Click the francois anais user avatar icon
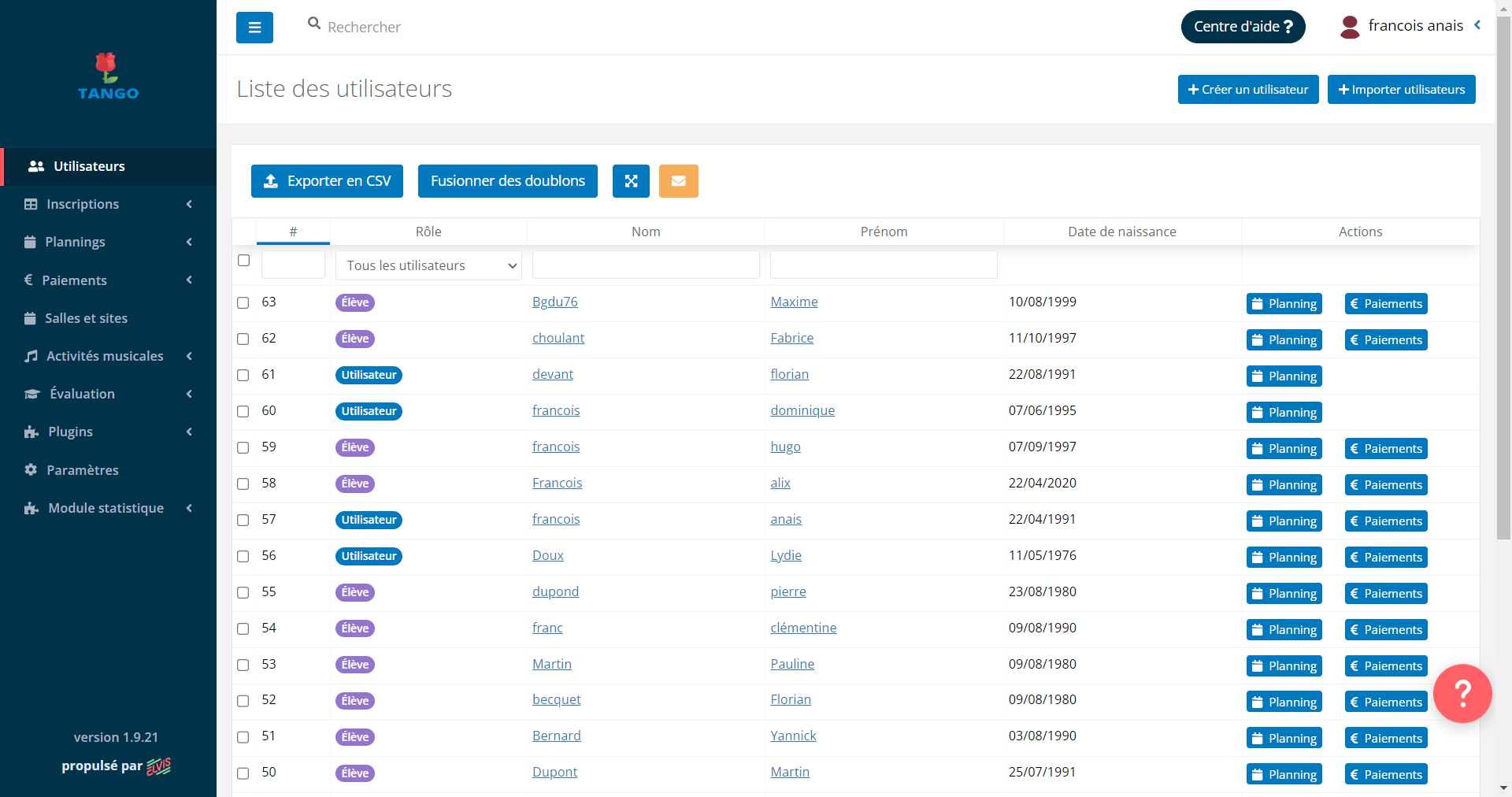The image size is (1512, 797). click(1350, 27)
